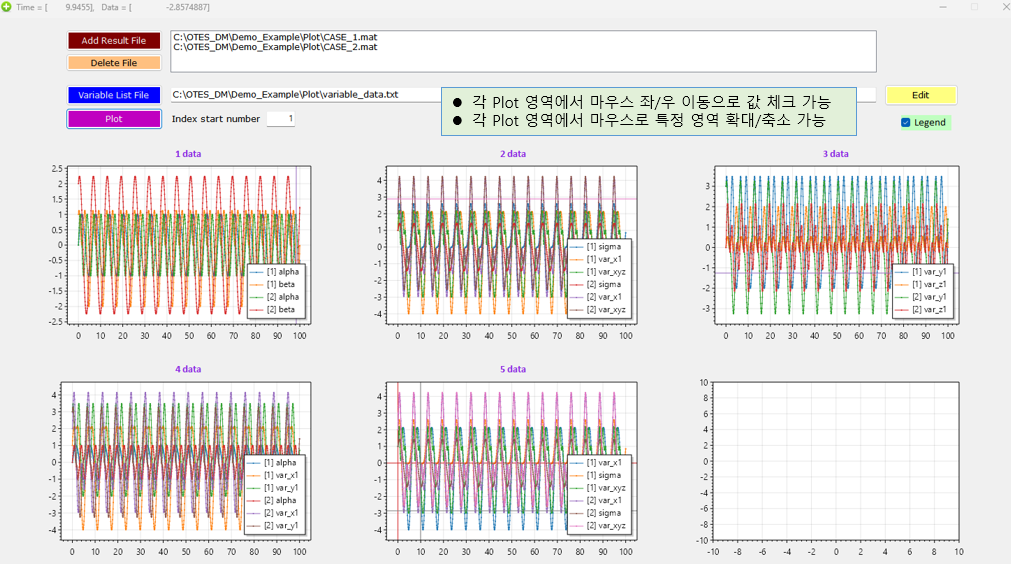Click the '3 data' plot title

coord(836,154)
